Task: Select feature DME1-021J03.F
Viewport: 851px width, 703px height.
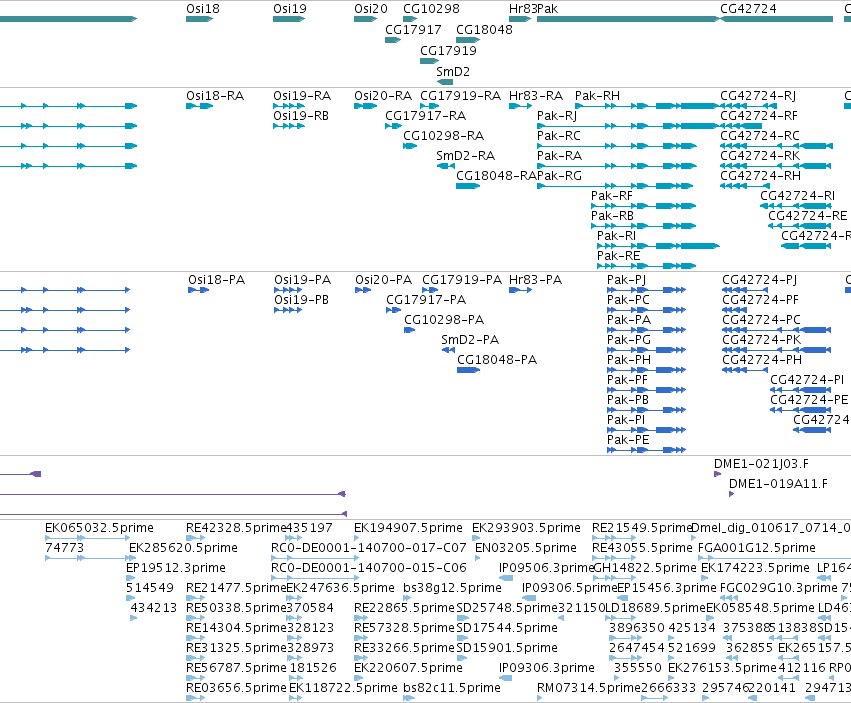Action: click(x=717, y=474)
